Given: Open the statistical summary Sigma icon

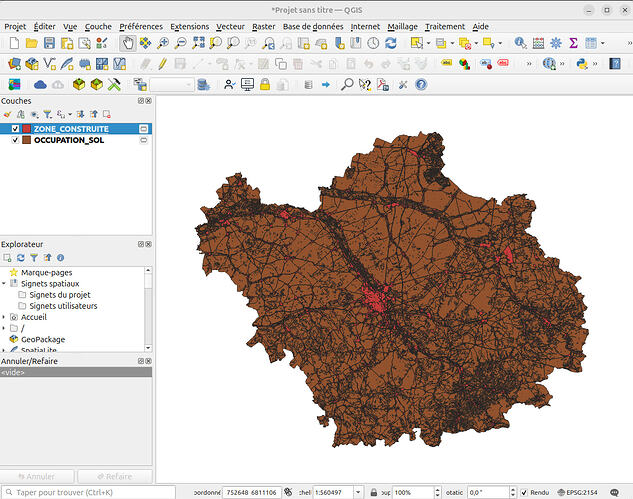Looking at the screenshot, I should 573,43.
